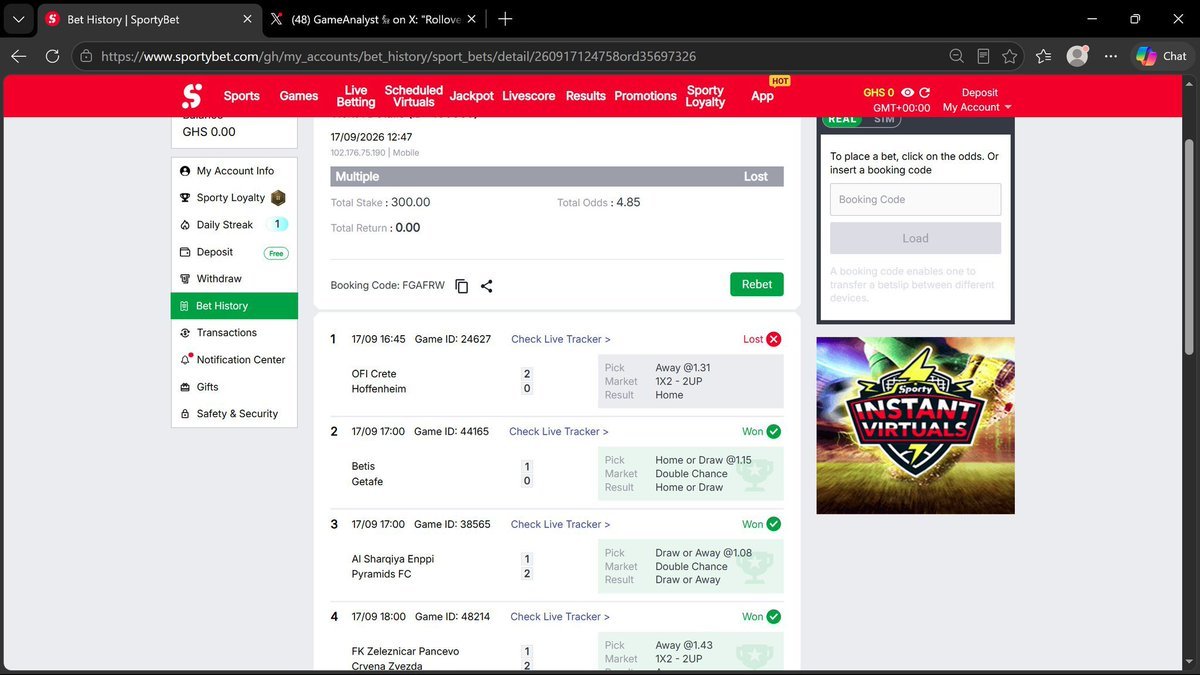Refresh the GHS balance in header
This screenshot has width=1200, height=675.
[925, 92]
